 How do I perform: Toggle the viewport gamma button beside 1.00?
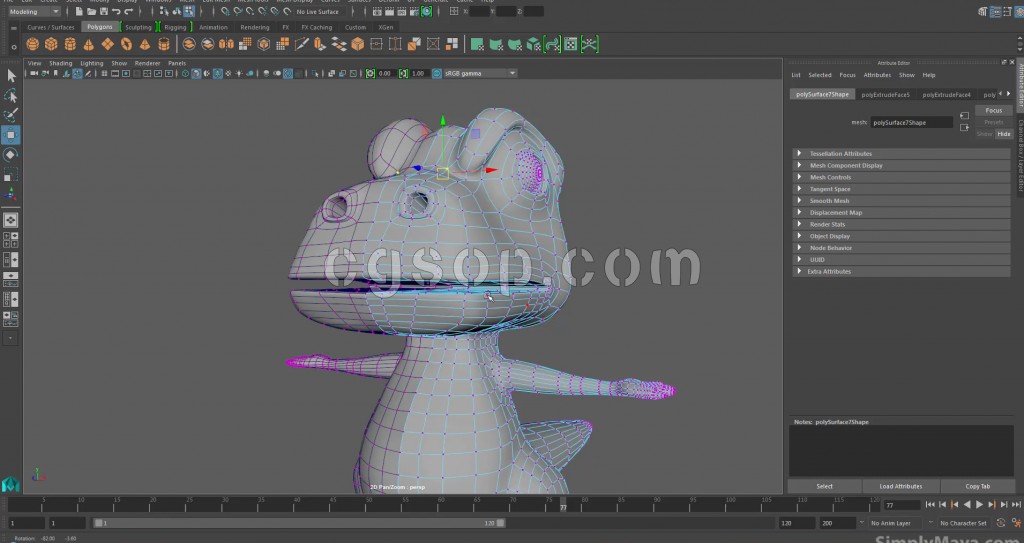point(404,73)
